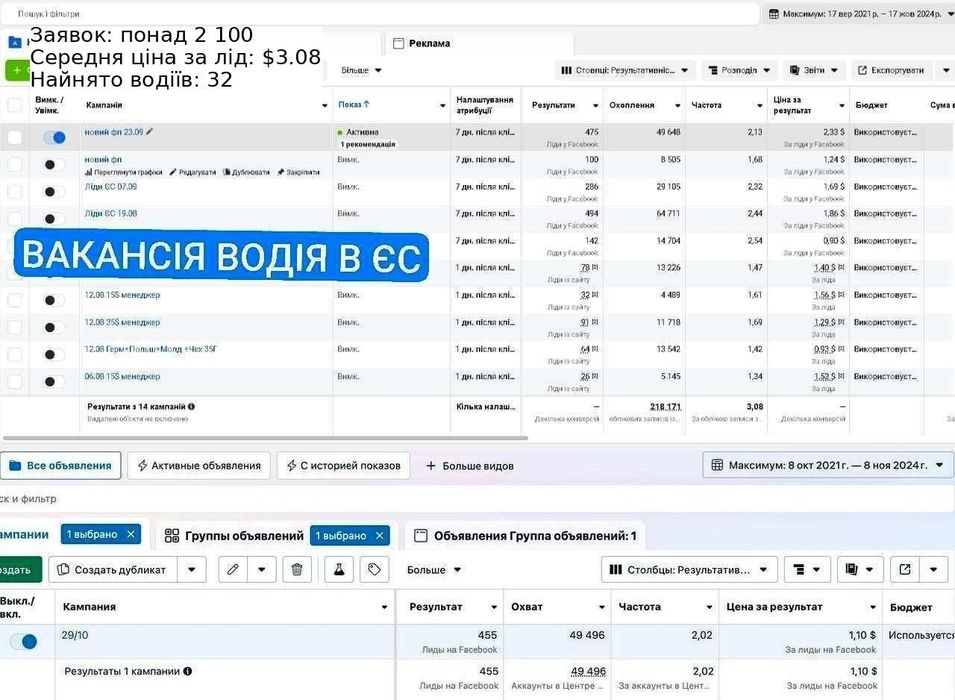955x700 pixels.
Task: Click 'Переглянути графіки' chart action
Action: 124,172
